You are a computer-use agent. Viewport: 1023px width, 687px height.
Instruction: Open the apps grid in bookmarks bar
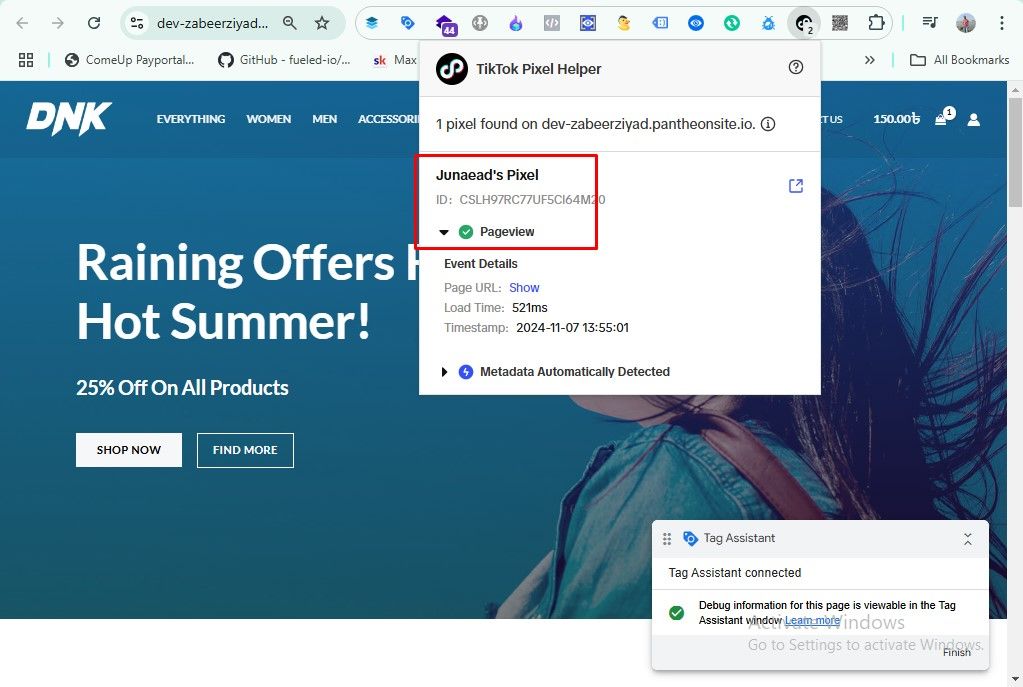point(26,60)
